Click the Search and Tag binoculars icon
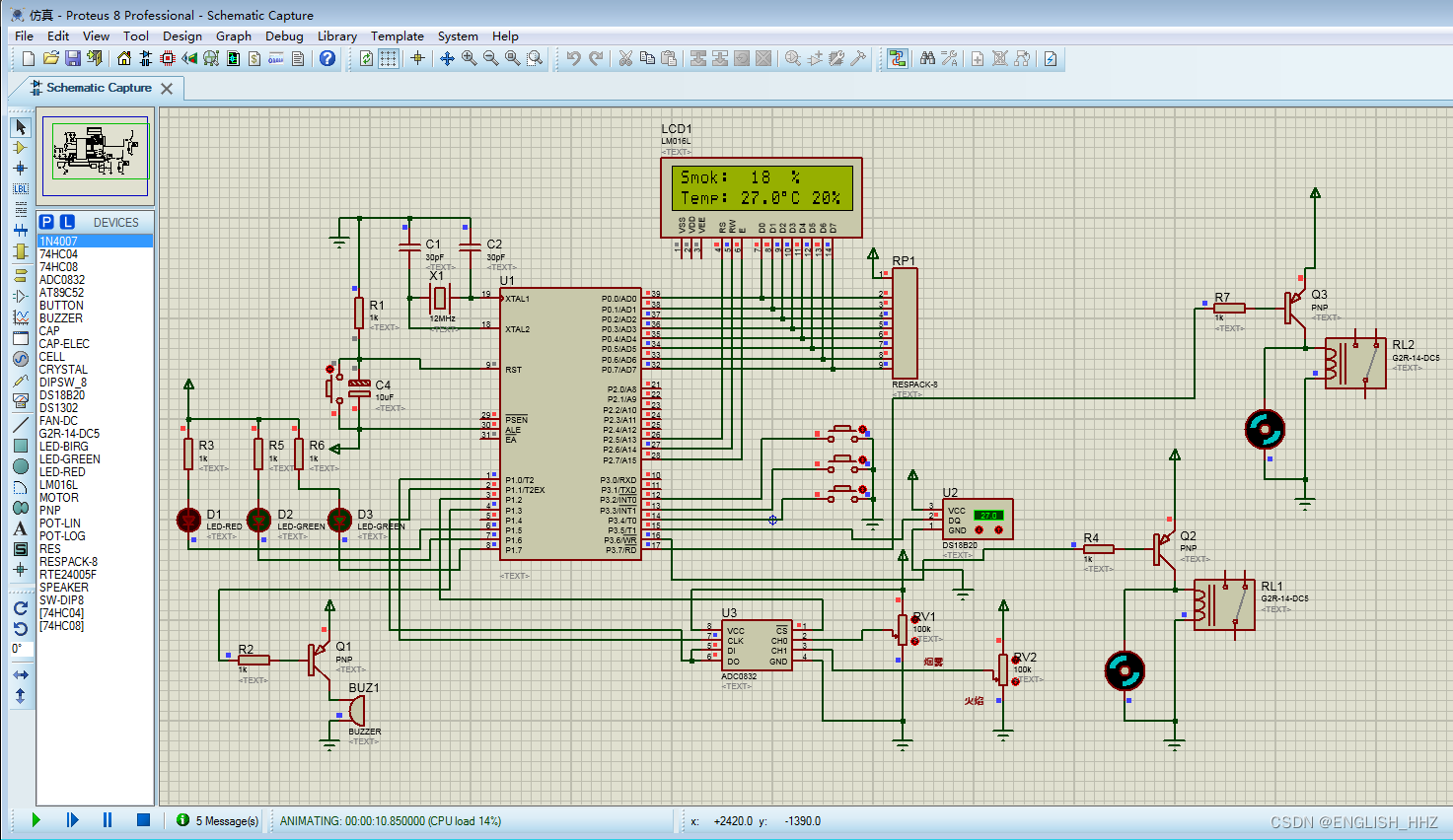 click(x=927, y=59)
